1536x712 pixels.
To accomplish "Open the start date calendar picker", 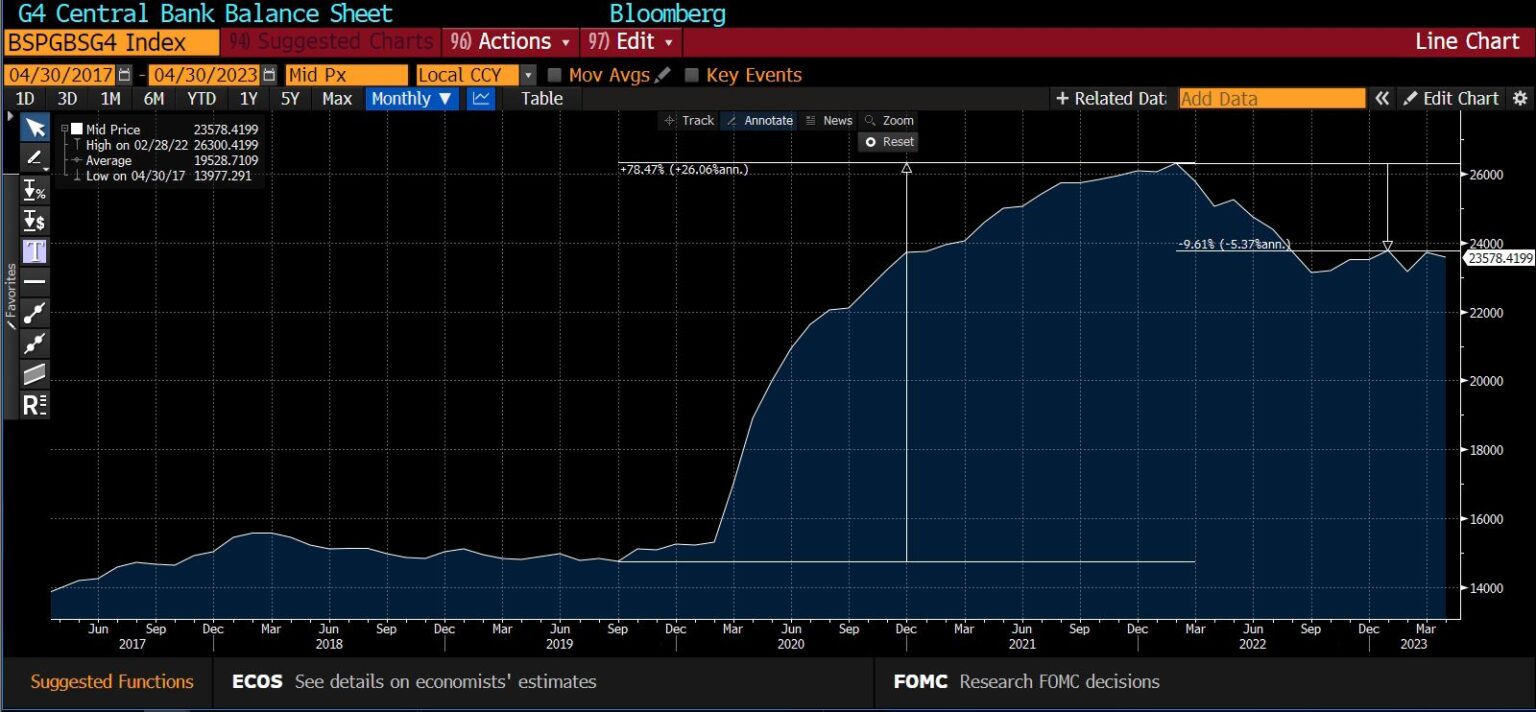I will [125, 75].
